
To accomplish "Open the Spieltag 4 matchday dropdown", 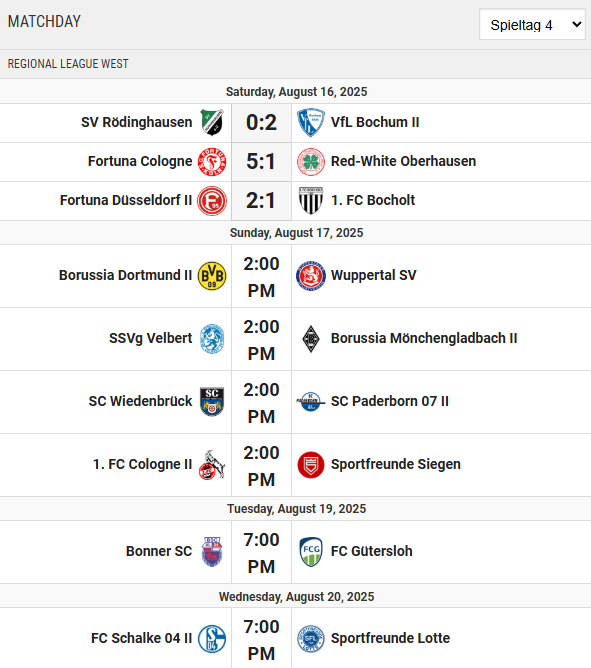I will (x=532, y=25).
